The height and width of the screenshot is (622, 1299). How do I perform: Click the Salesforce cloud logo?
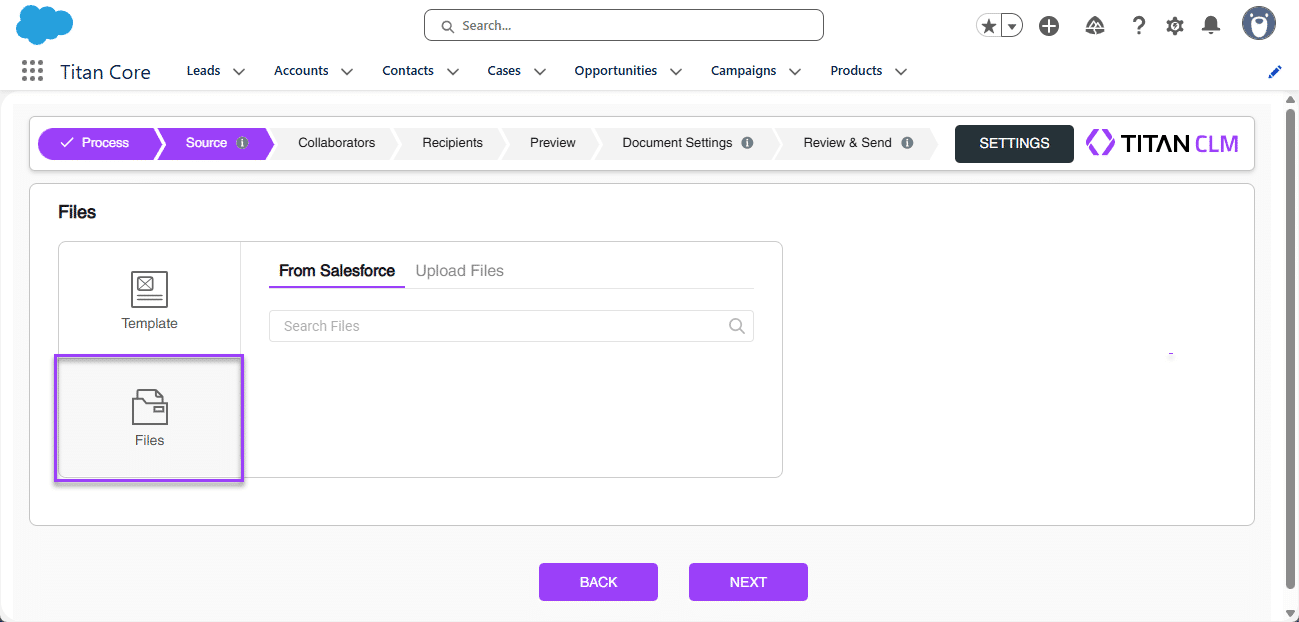(45, 24)
